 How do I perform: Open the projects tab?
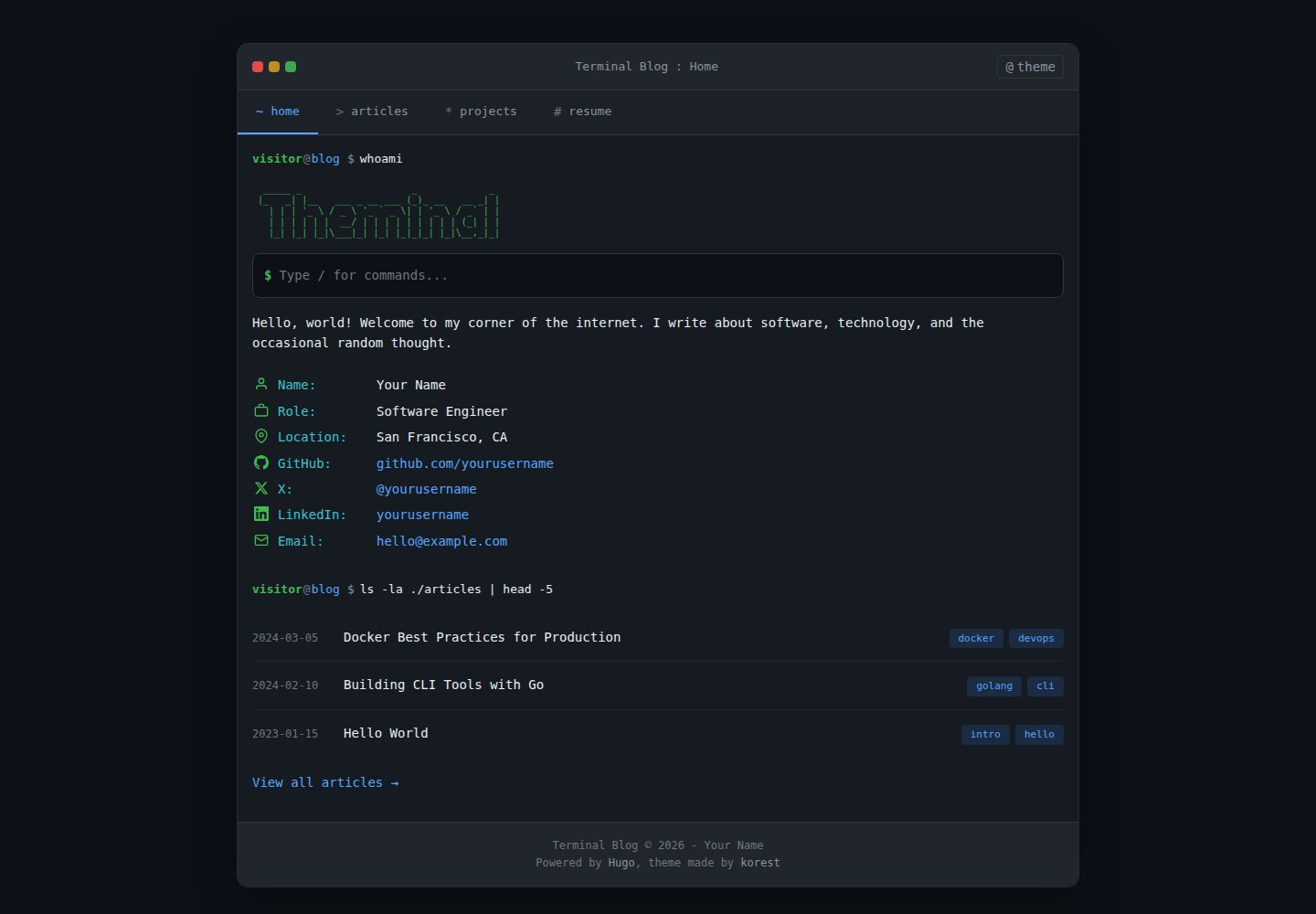(x=481, y=112)
